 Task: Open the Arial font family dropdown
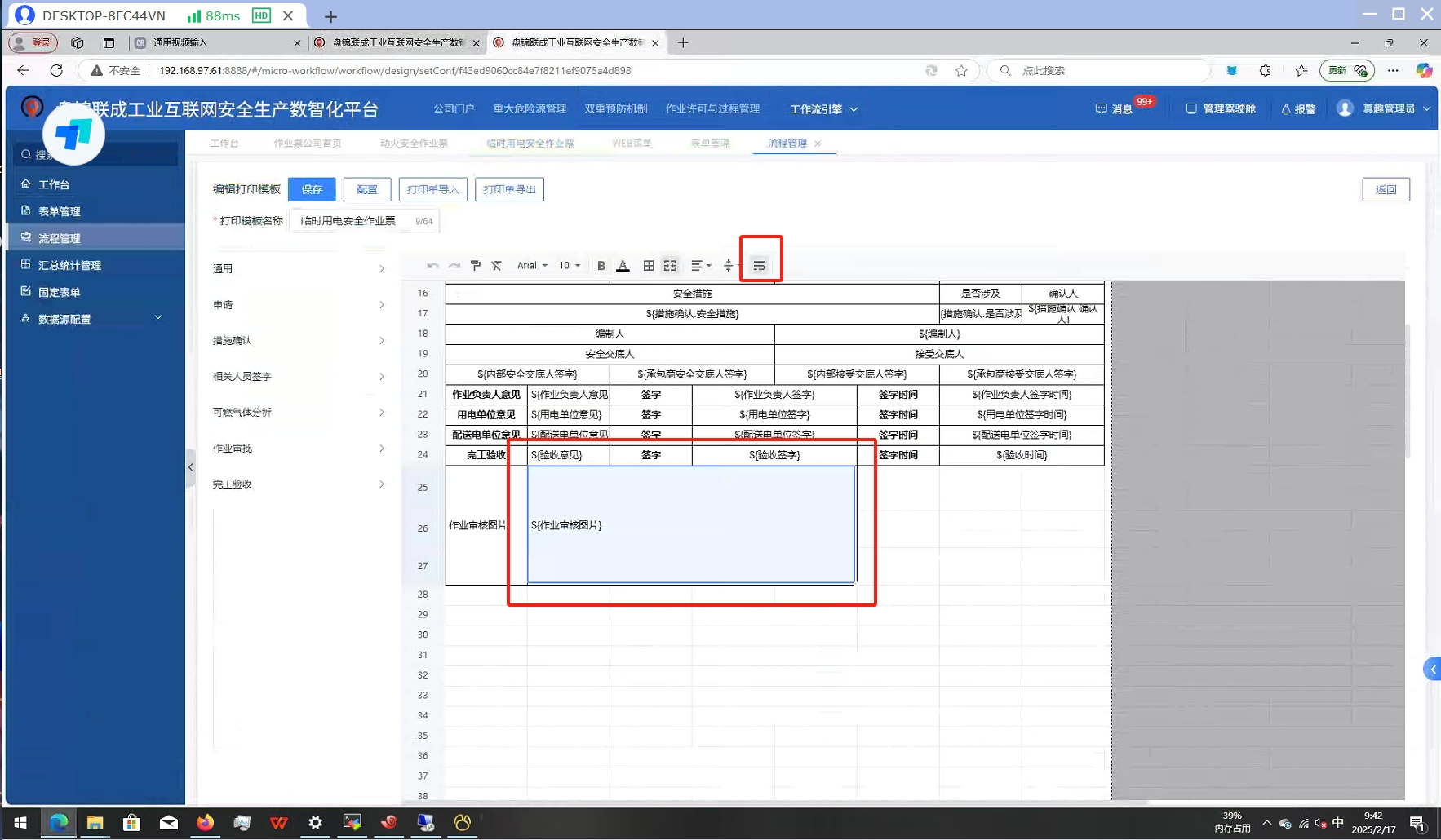(x=532, y=266)
